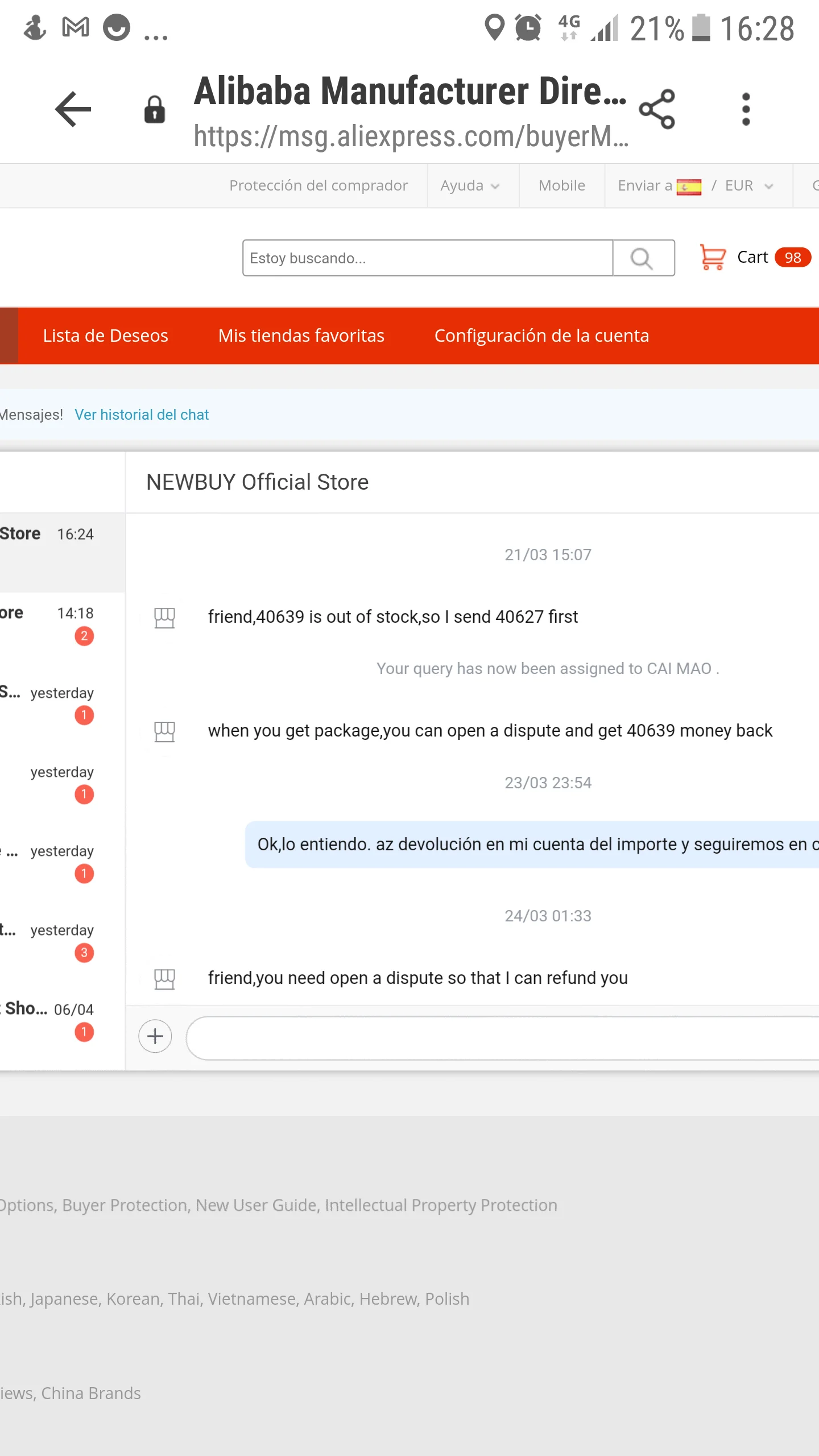Tap the alarm clock status icon

point(528,27)
